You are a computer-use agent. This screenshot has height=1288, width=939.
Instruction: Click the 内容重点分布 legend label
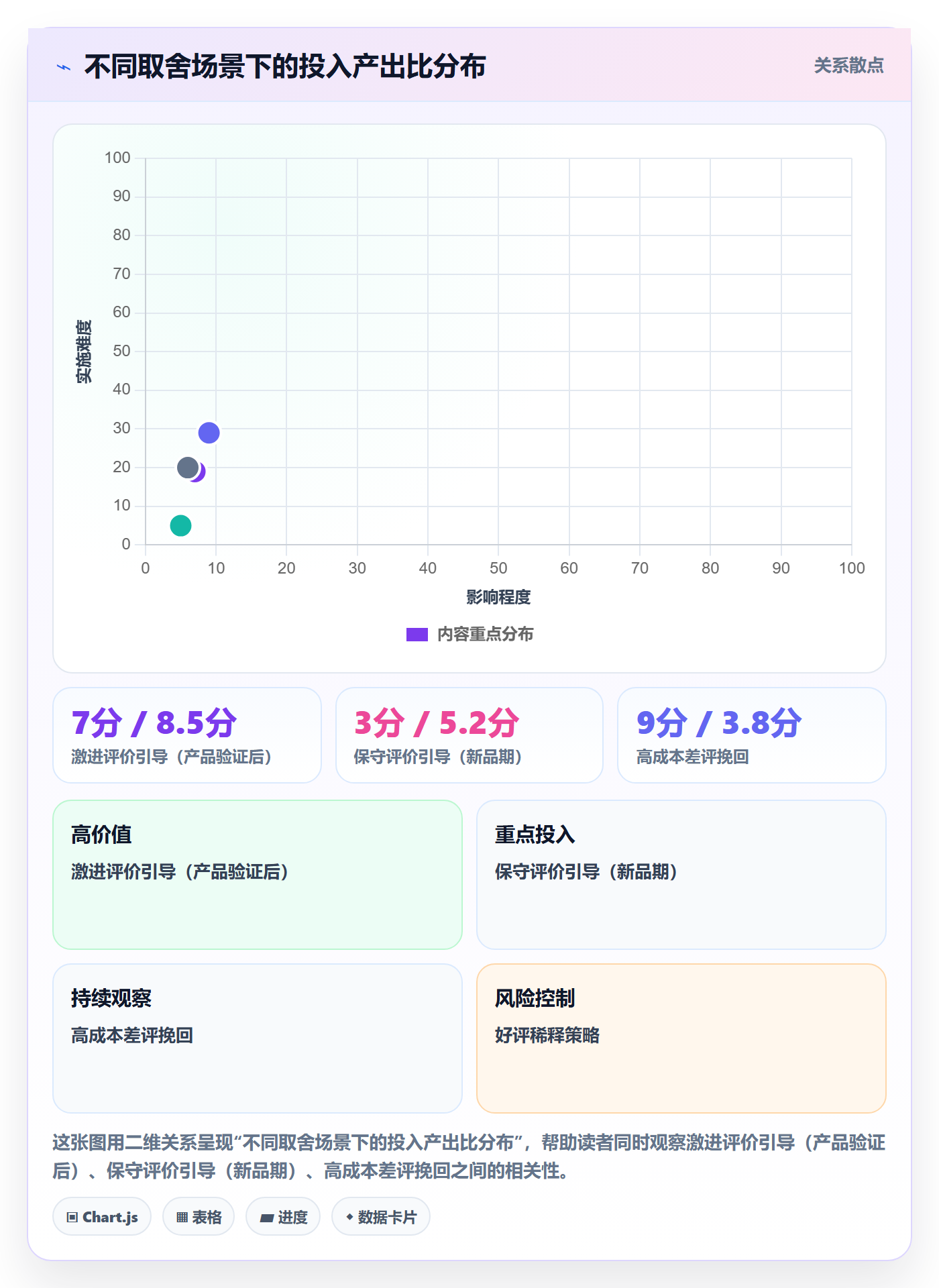point(485,635)
